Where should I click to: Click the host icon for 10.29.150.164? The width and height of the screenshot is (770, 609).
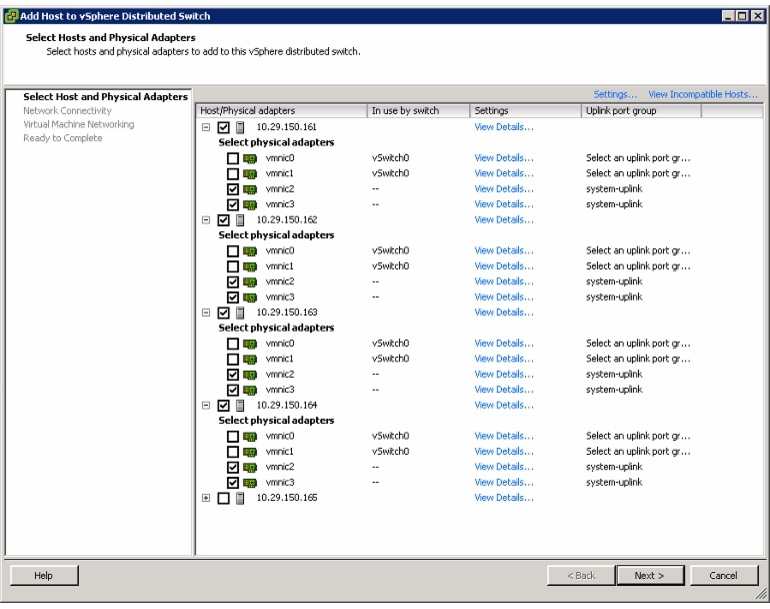click(x=240, y=406)
